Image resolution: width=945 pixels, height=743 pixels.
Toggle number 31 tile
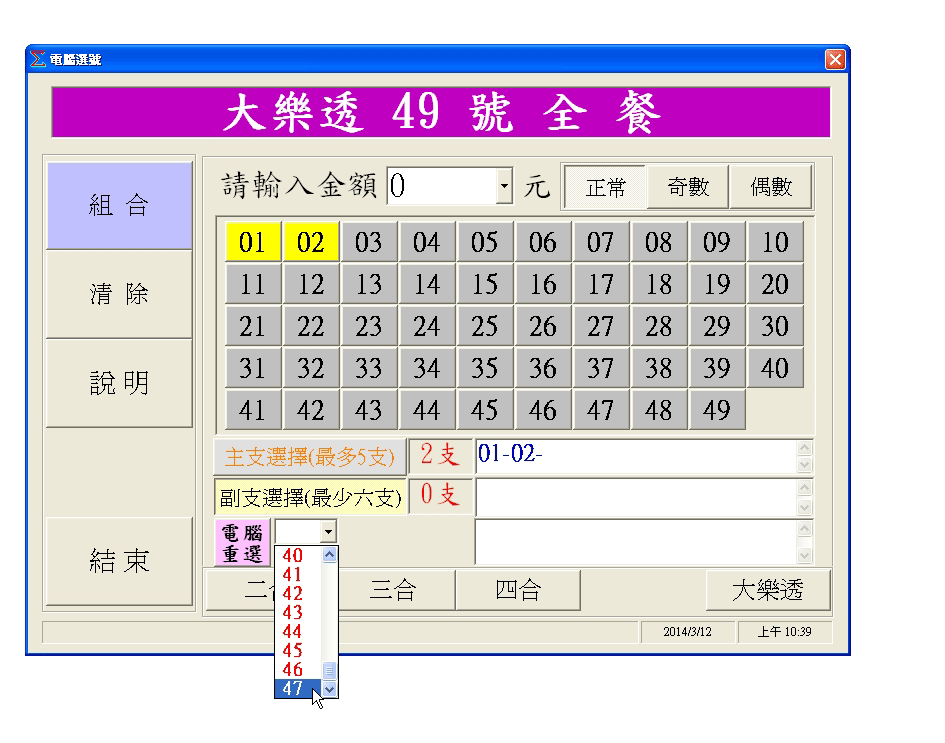click(253, 368)
